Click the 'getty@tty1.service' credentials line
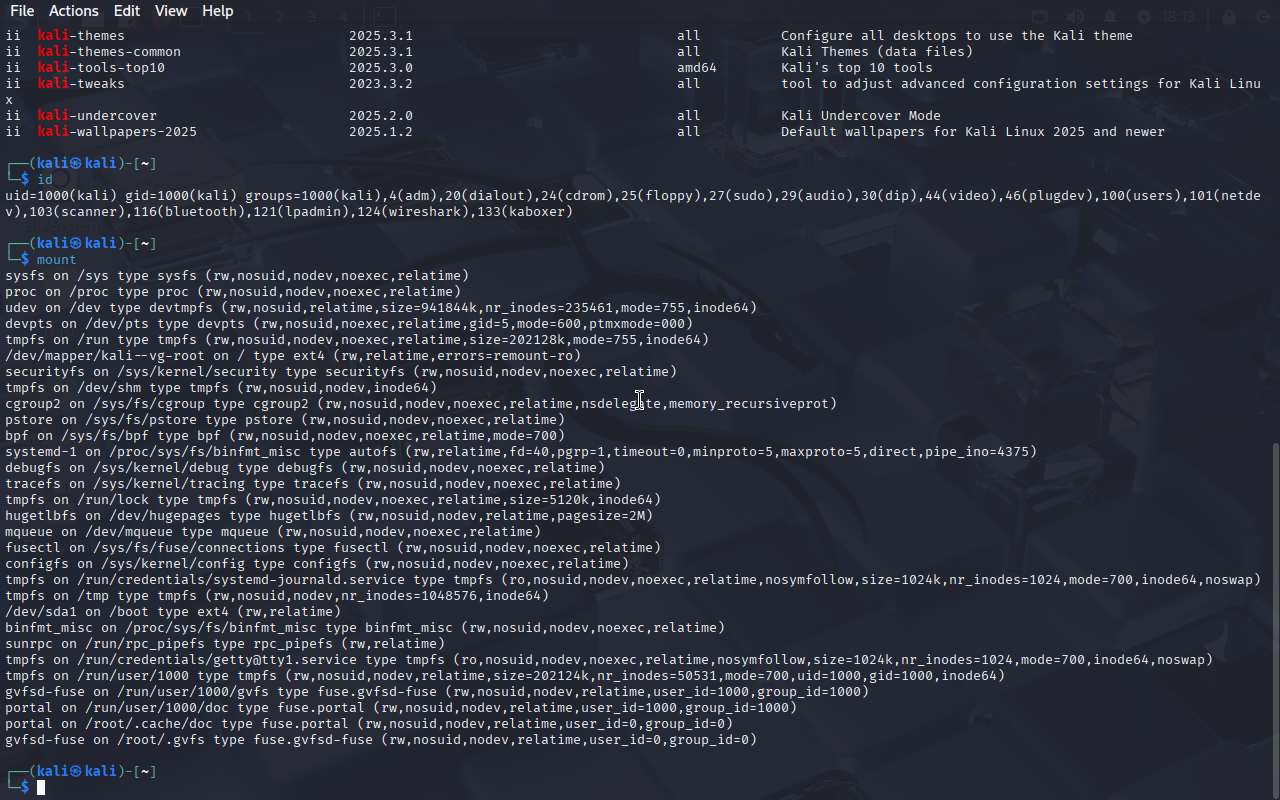Image resolution: width=1280 pixels, height=800 pixels. (x=609, y=660)
